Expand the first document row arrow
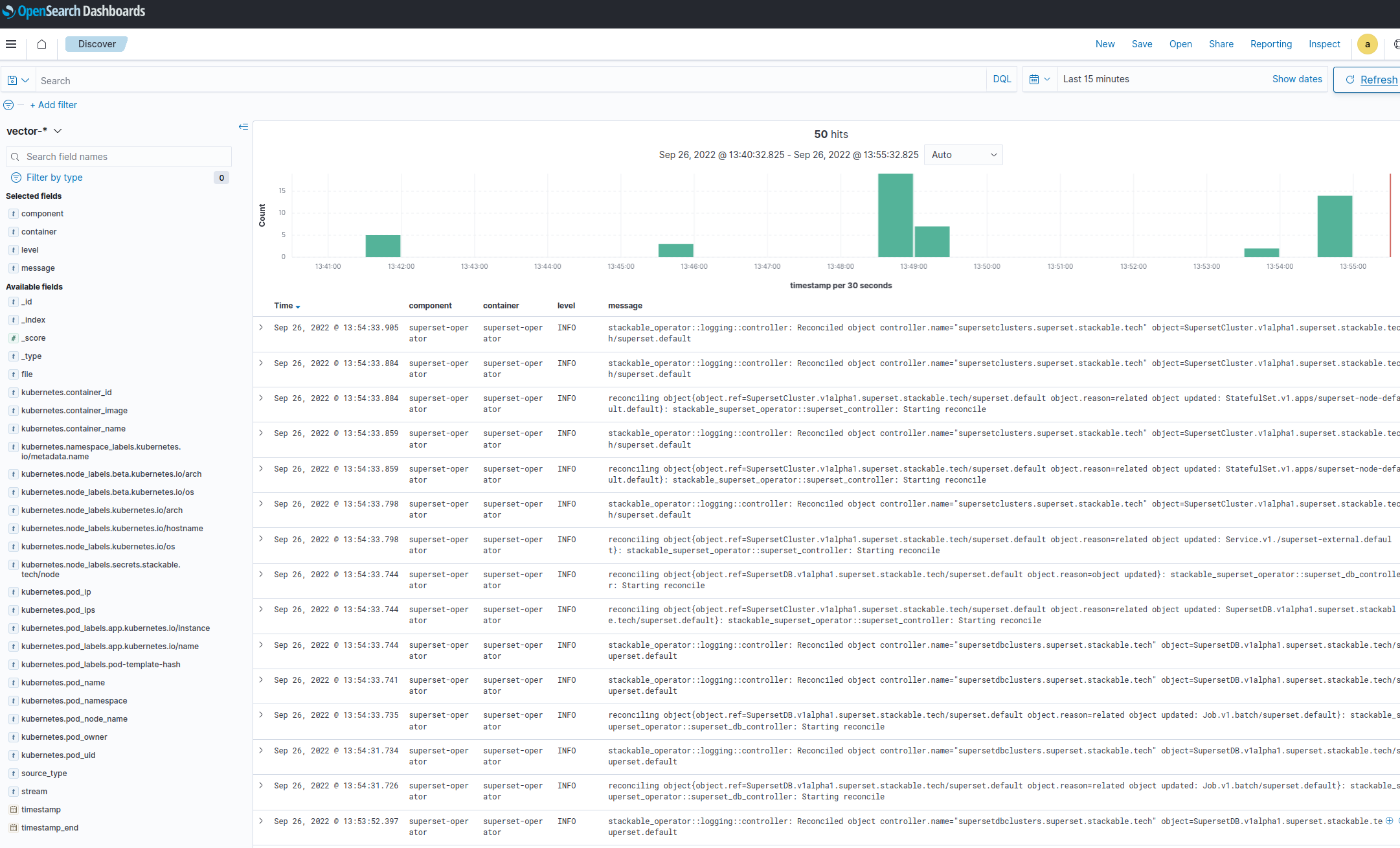The width and height of the screenshot is (1400, 848). (x=261, y=328)
